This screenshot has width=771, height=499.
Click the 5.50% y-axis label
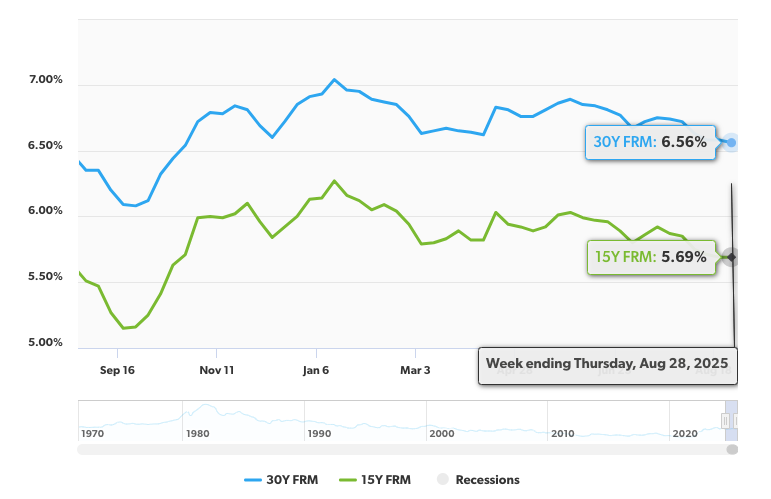46,276
